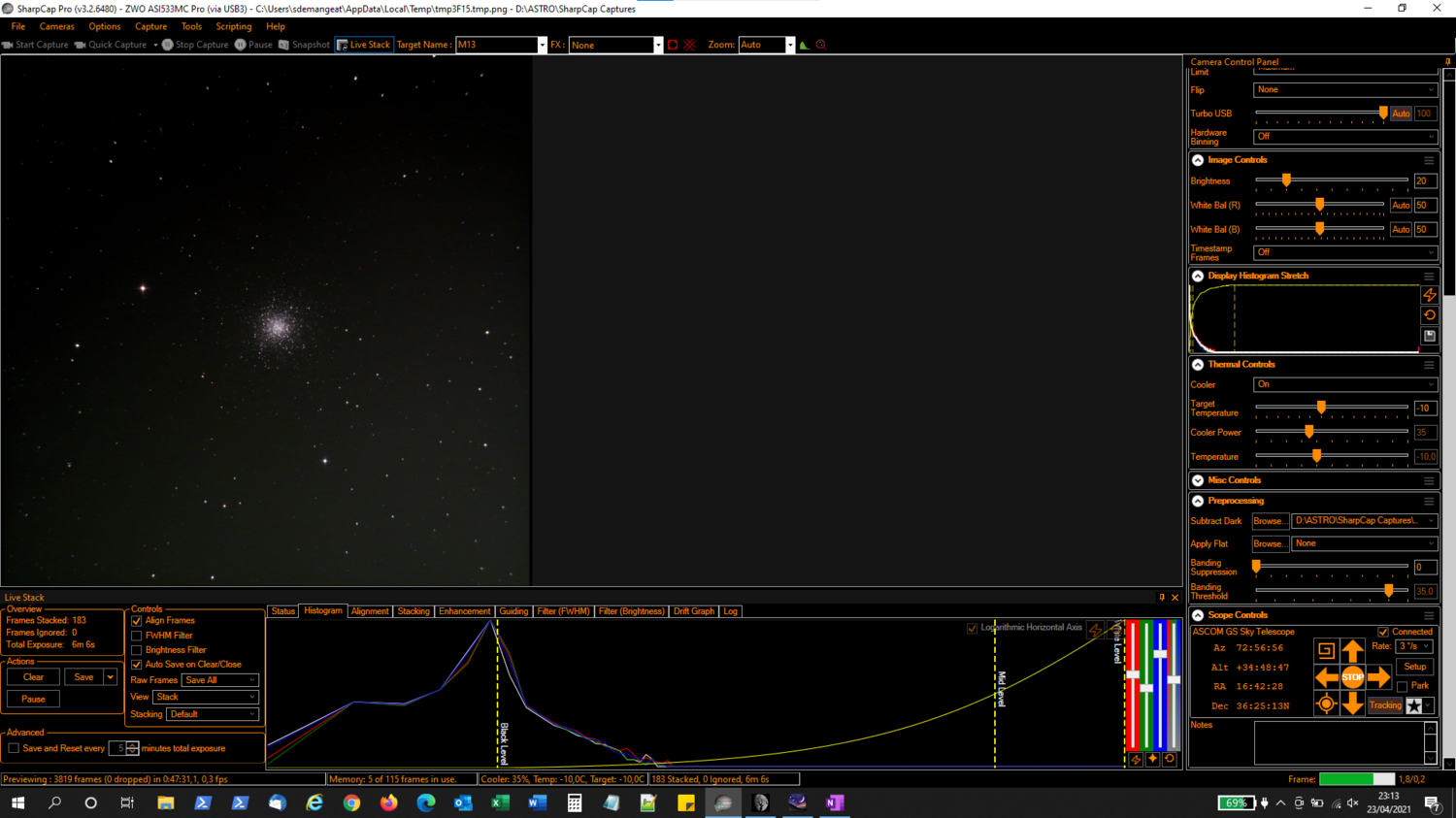Viewport: 1456px width, 818px height.
Task: Switch to the Stacking tab
Action: 414,611
